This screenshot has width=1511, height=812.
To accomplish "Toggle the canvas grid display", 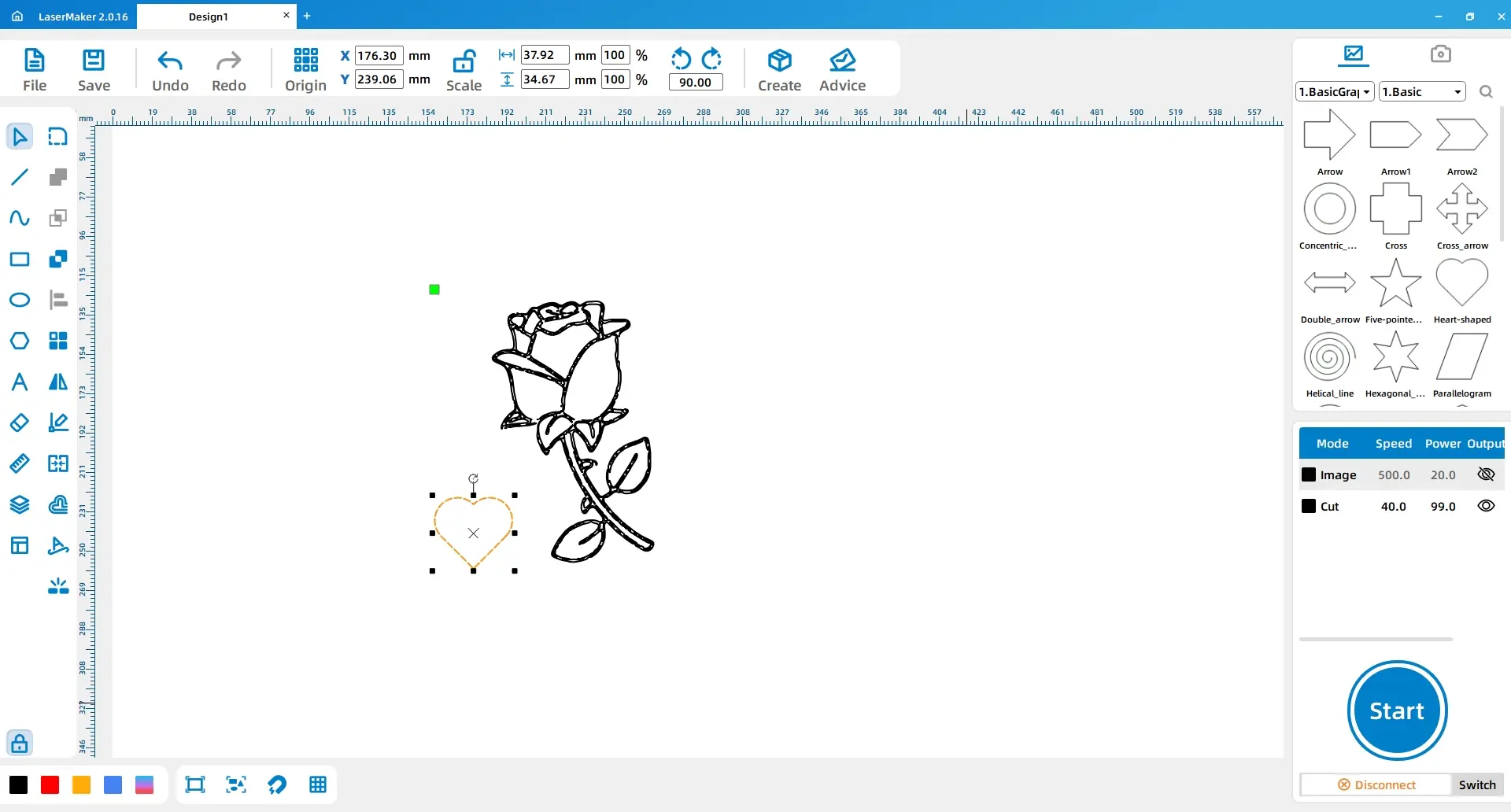I will tap(318, 784).
